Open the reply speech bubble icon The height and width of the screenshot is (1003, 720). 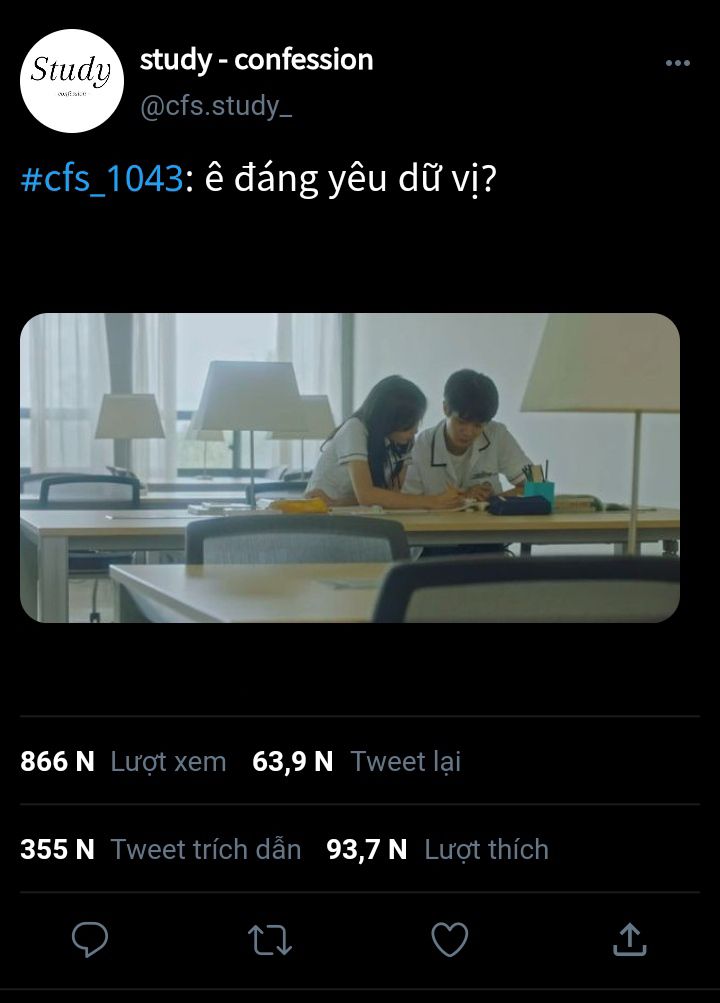click(x=90, y=939)
